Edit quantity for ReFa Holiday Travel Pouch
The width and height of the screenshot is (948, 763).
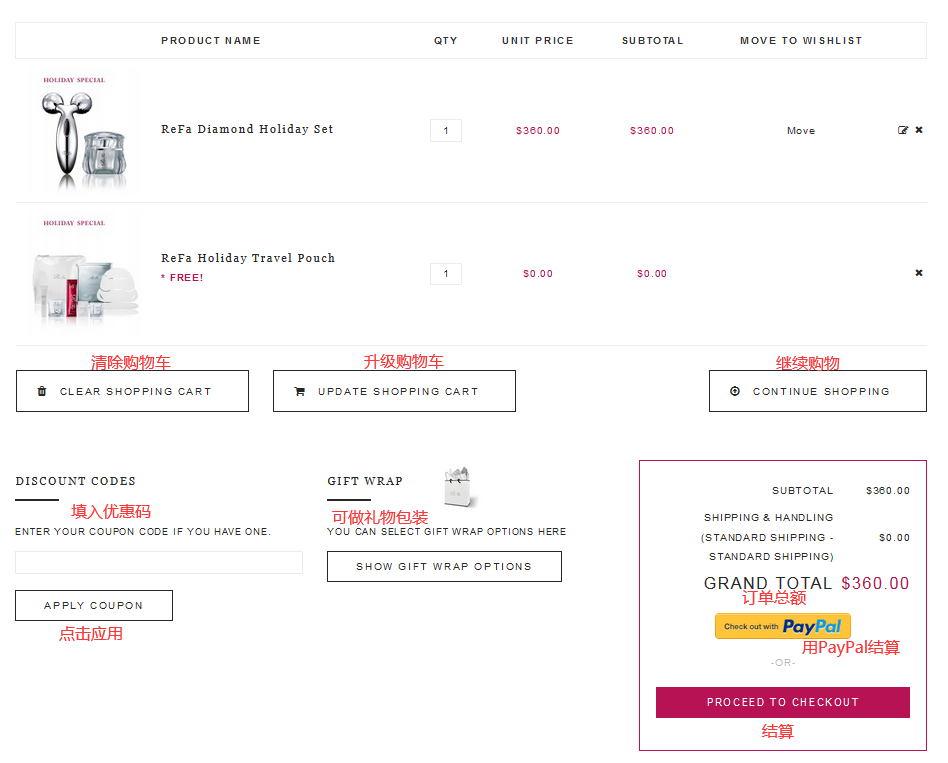point(446,273)
